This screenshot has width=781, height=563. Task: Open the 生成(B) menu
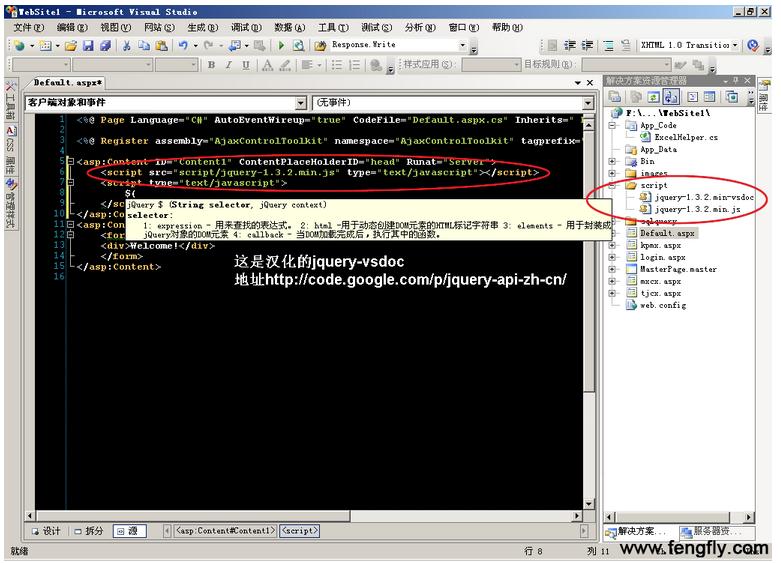coord(203,27)
